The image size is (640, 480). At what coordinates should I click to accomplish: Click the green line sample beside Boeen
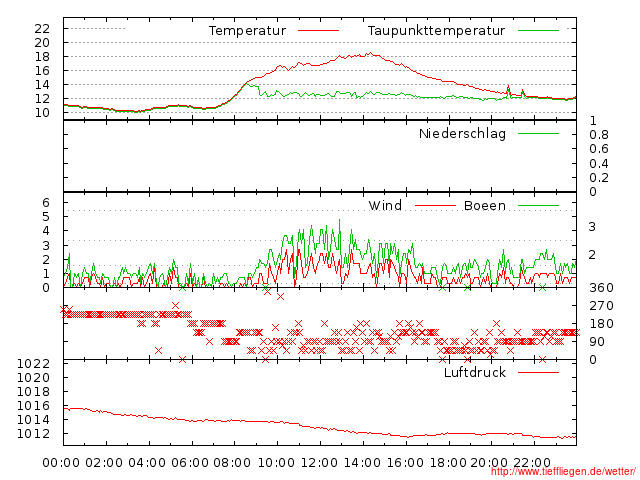[538, 206]
